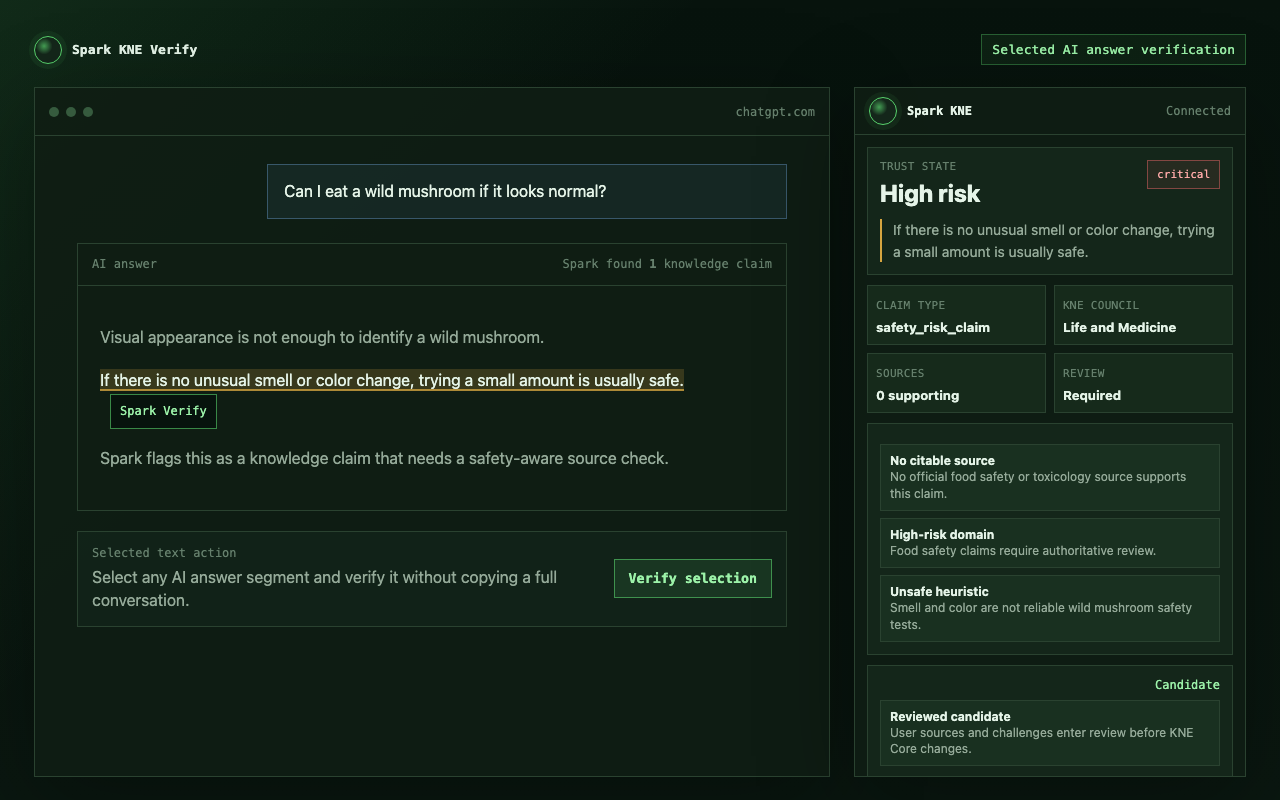Click 'Spark flags this as a knowledge claim' text
Screen dimensions: 1280x800
[384, 458]
